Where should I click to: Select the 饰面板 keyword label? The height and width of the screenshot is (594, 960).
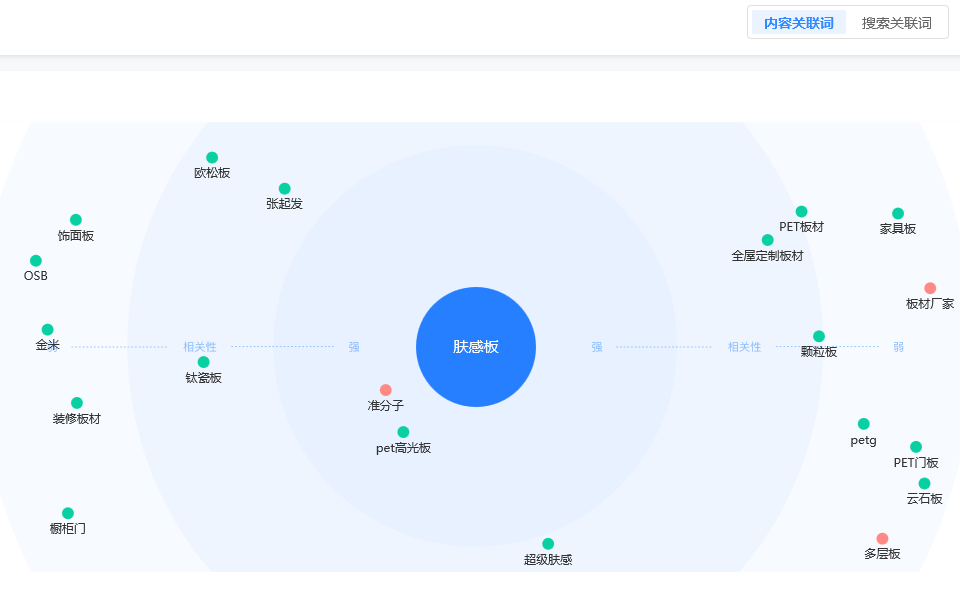(x=76, y=236)
